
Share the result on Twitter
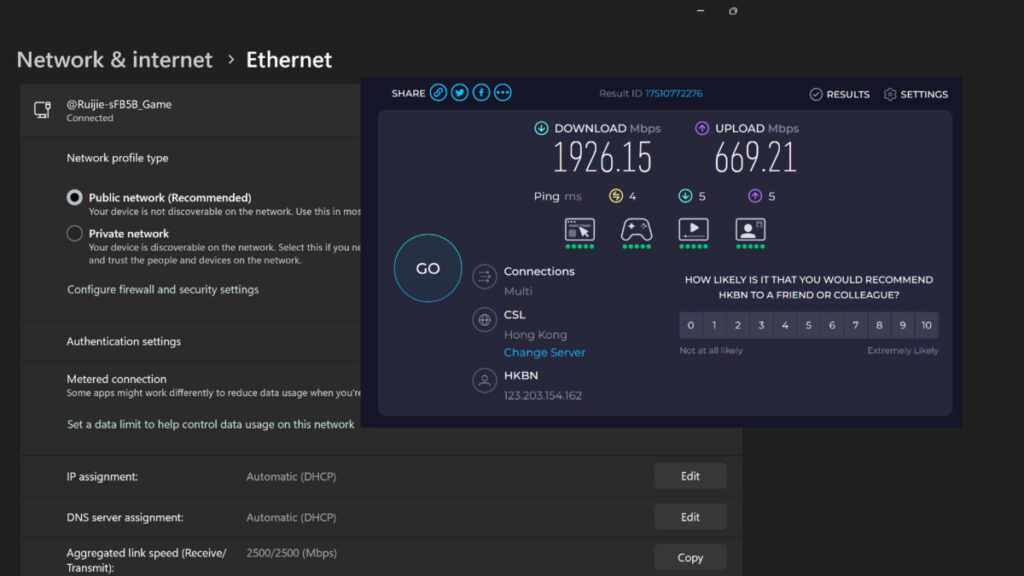click(460, 93)
